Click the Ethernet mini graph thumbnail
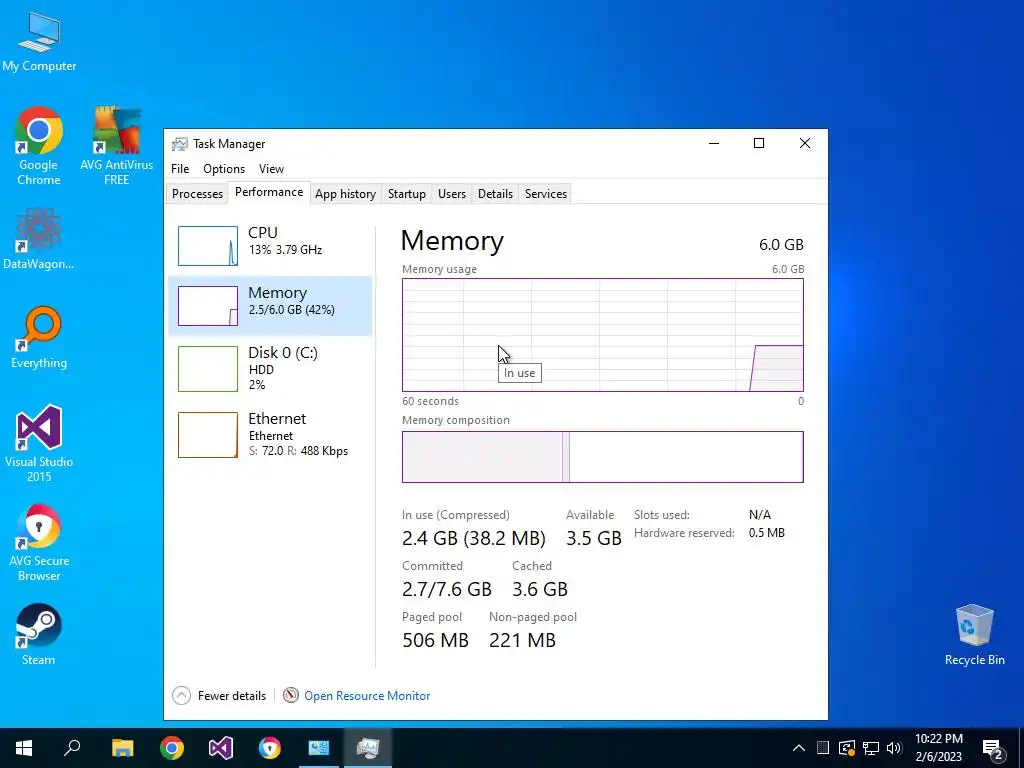 point(208,435)
